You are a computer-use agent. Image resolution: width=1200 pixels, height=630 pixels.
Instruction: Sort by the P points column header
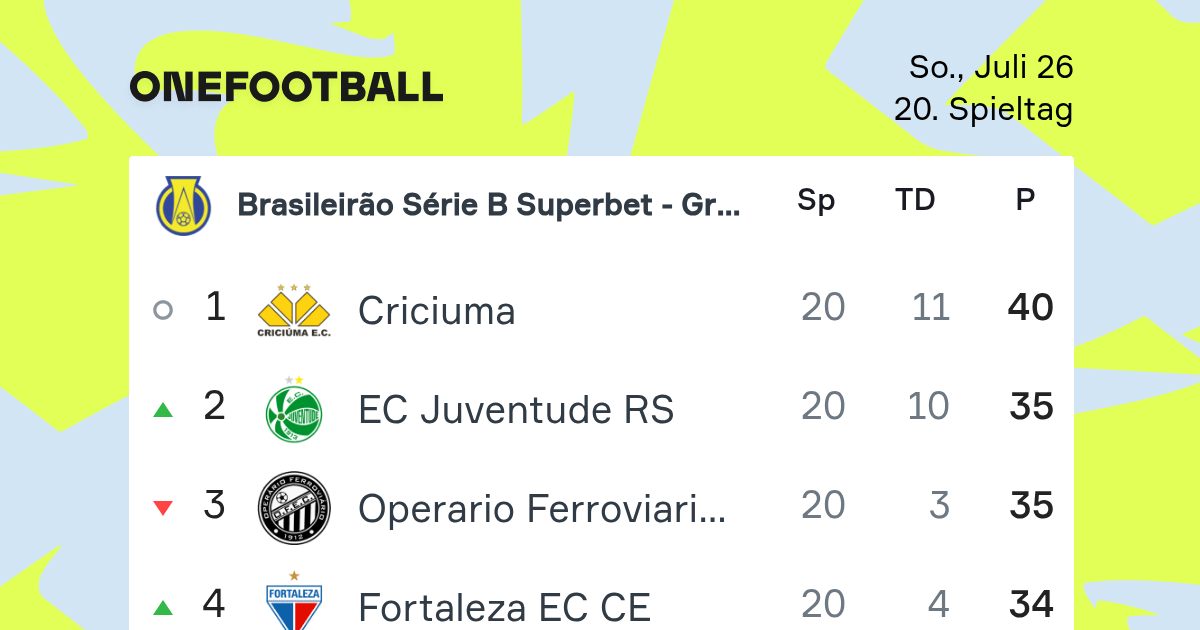coord(1025,200)
